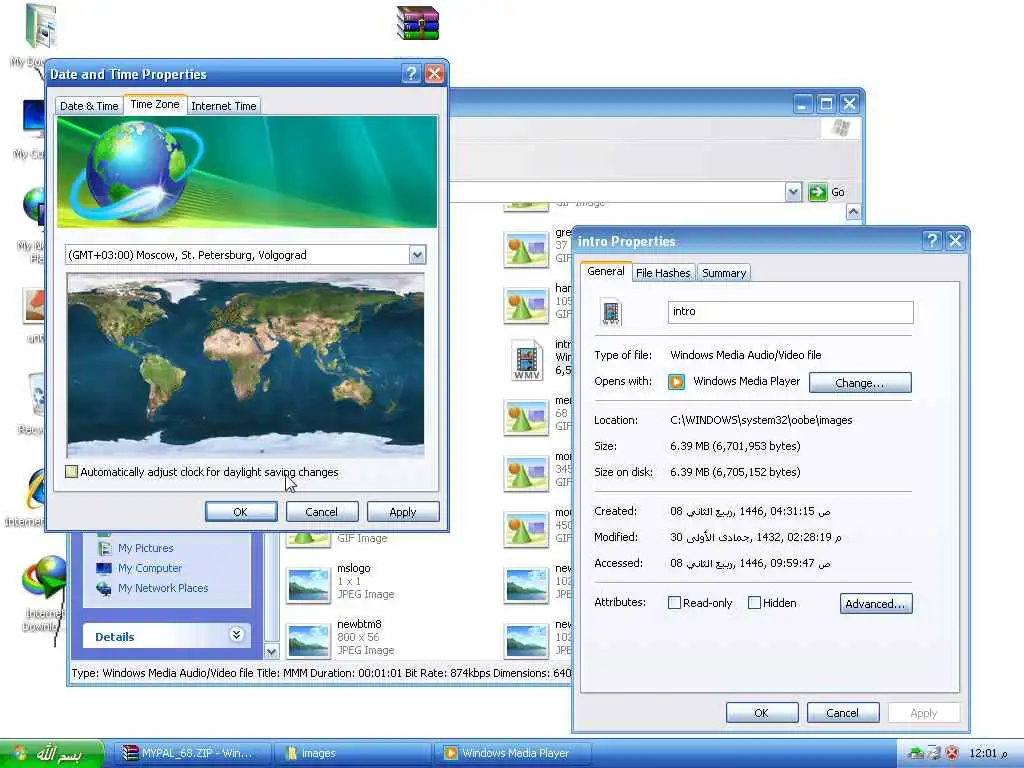Viewport: 1024px width, 768px height.
Task: Select the GIF icon in the 450 size row
Action: tap(526, 528)
